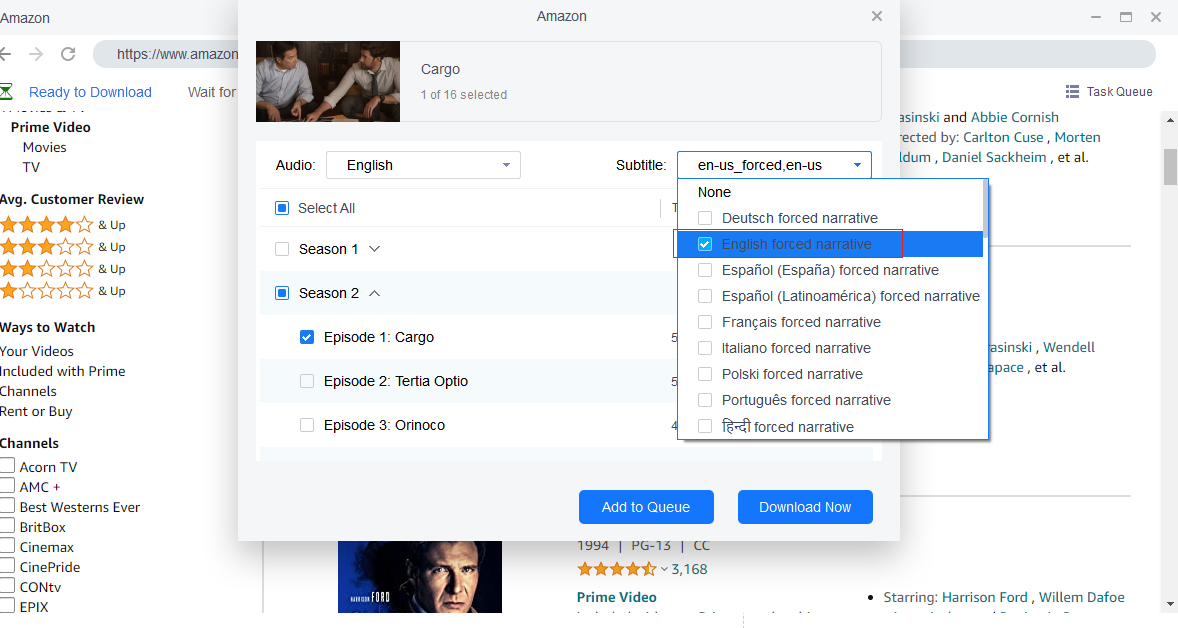This screenshot has height=628, width=1178.
Task: Close the Amazon download dialog
Action: click(x=877, y=16)
